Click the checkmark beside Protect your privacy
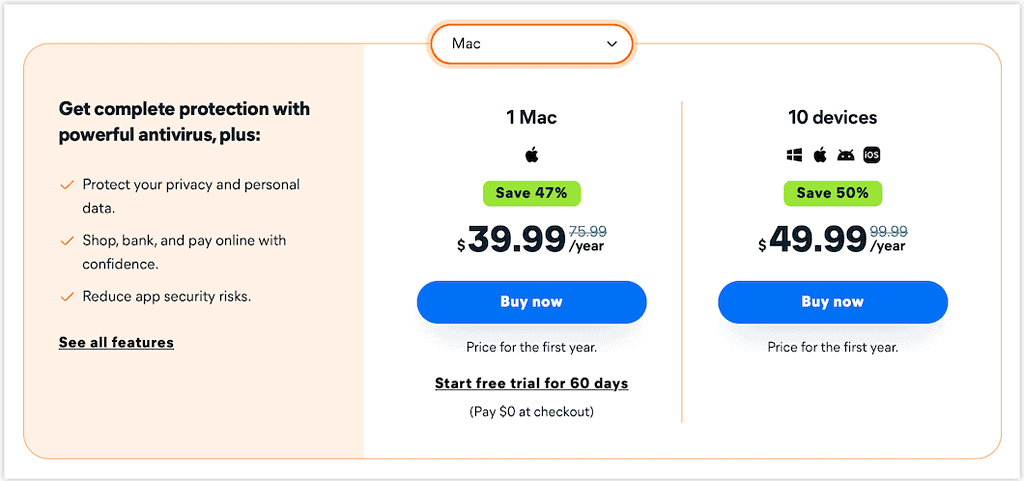Screen dimensions: 1024x481 [x=66, y=185]
